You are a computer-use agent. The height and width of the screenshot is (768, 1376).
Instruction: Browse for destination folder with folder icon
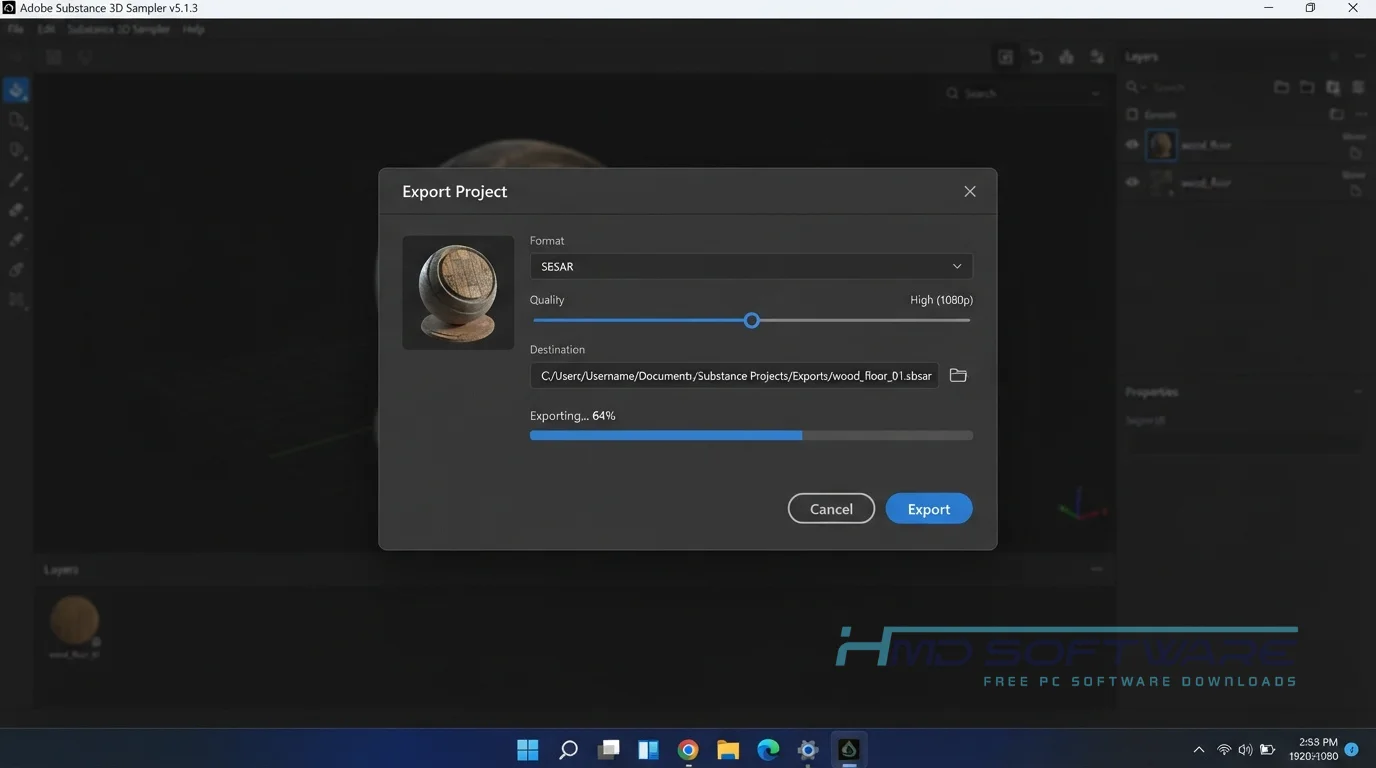958,375
